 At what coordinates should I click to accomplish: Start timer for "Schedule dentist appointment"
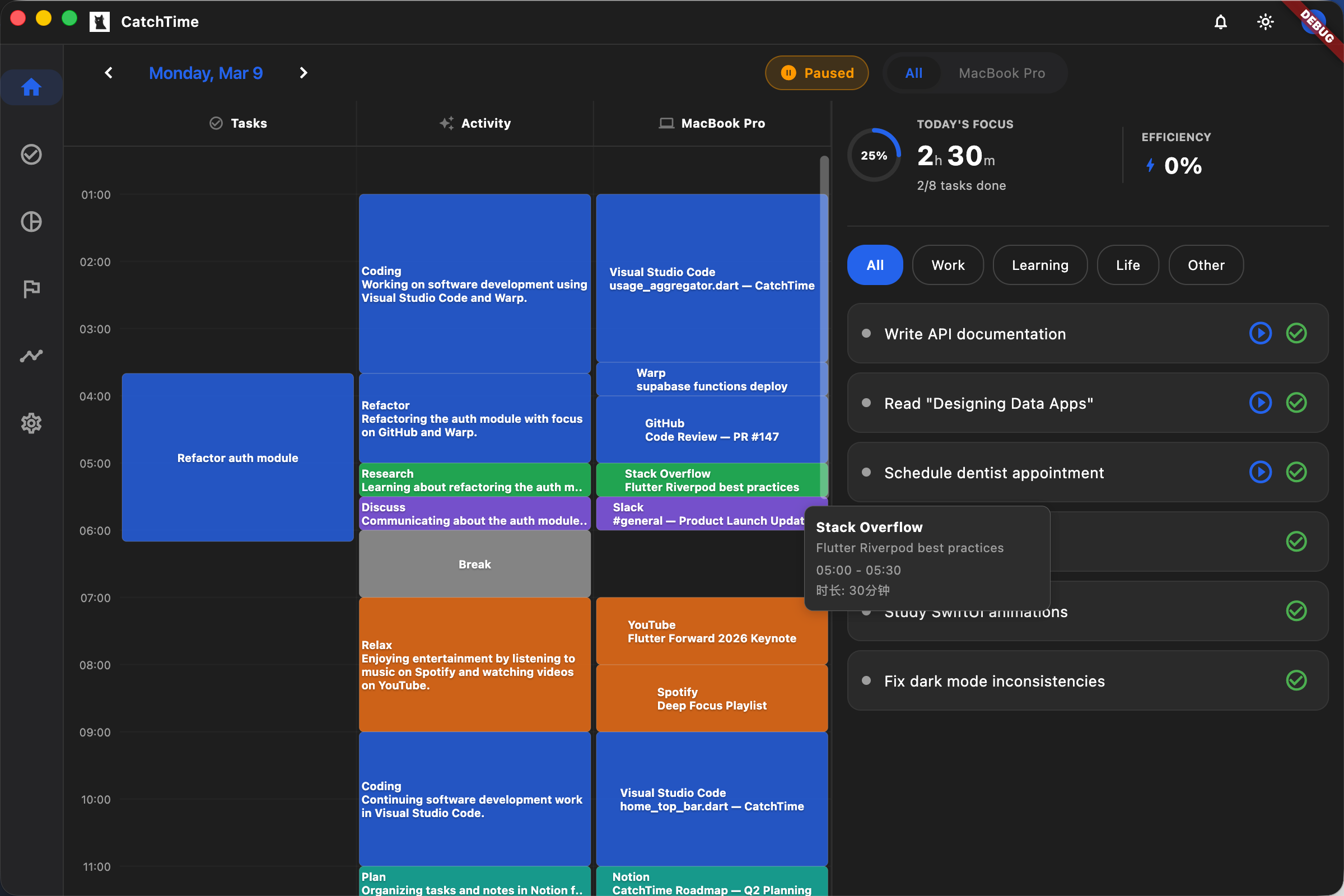[x=1260, y=472]
